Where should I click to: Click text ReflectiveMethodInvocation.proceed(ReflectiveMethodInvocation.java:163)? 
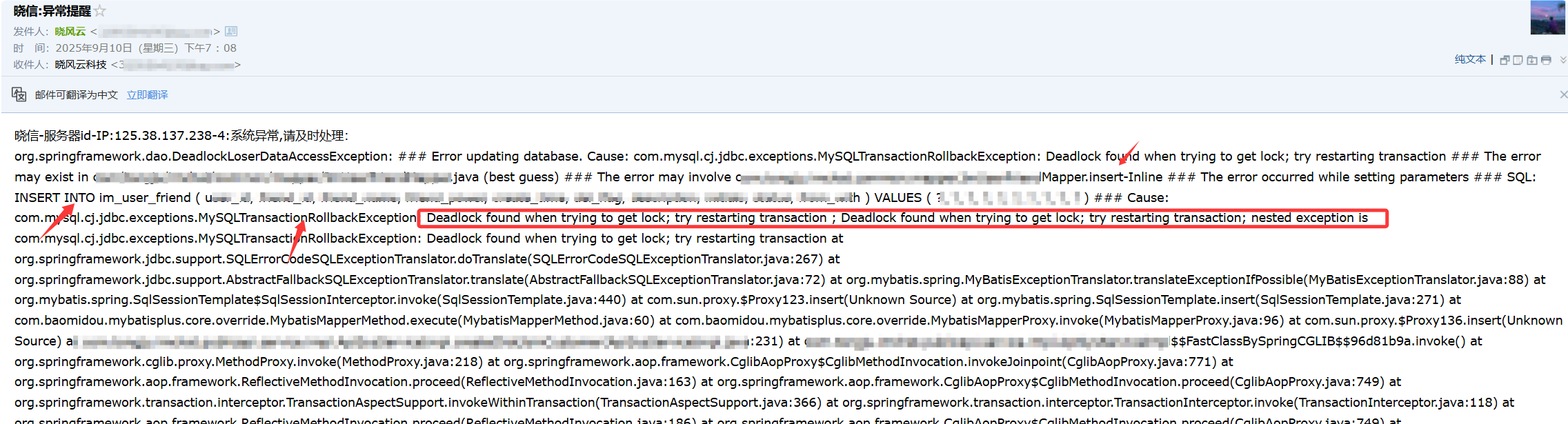(468, 382)
